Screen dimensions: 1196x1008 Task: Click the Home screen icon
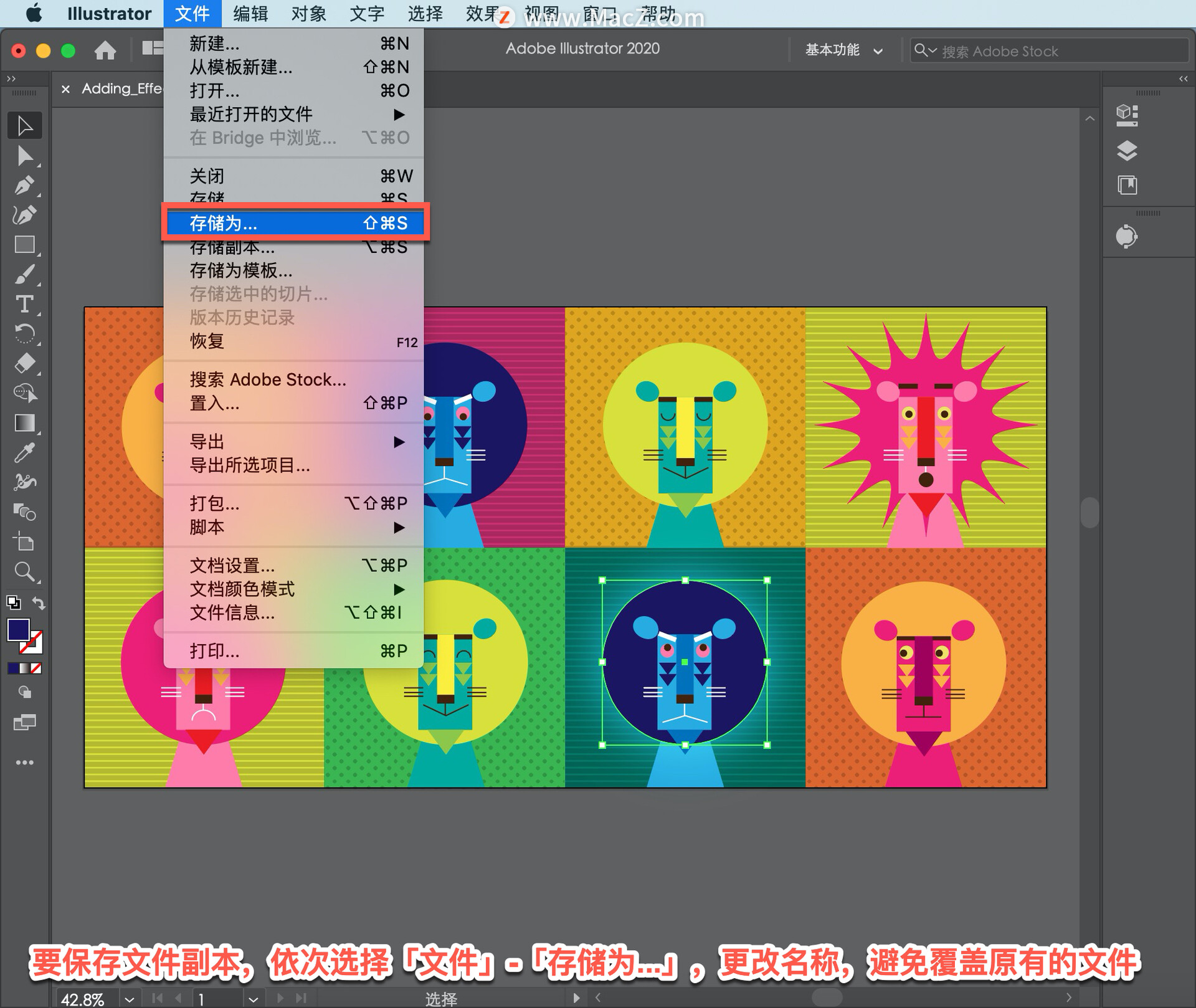(x=105, y=50)
